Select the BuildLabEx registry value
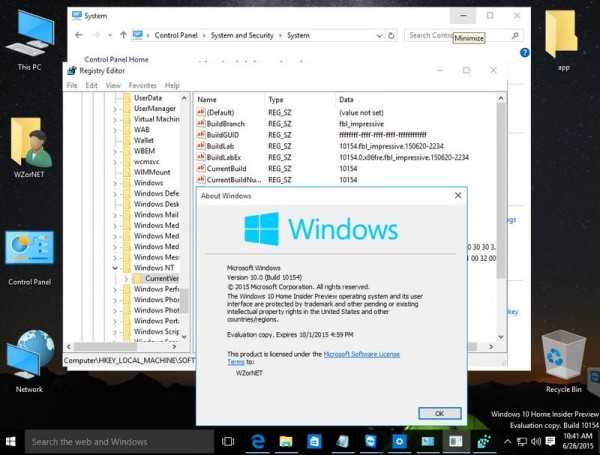 pos(223,157)
